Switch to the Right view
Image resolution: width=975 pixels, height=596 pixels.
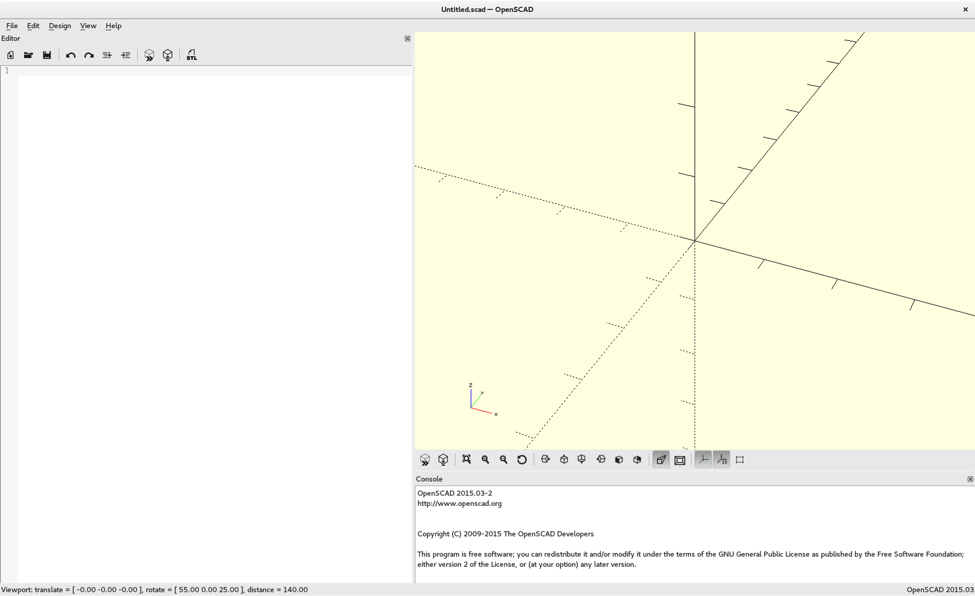[x=545, y=460]
